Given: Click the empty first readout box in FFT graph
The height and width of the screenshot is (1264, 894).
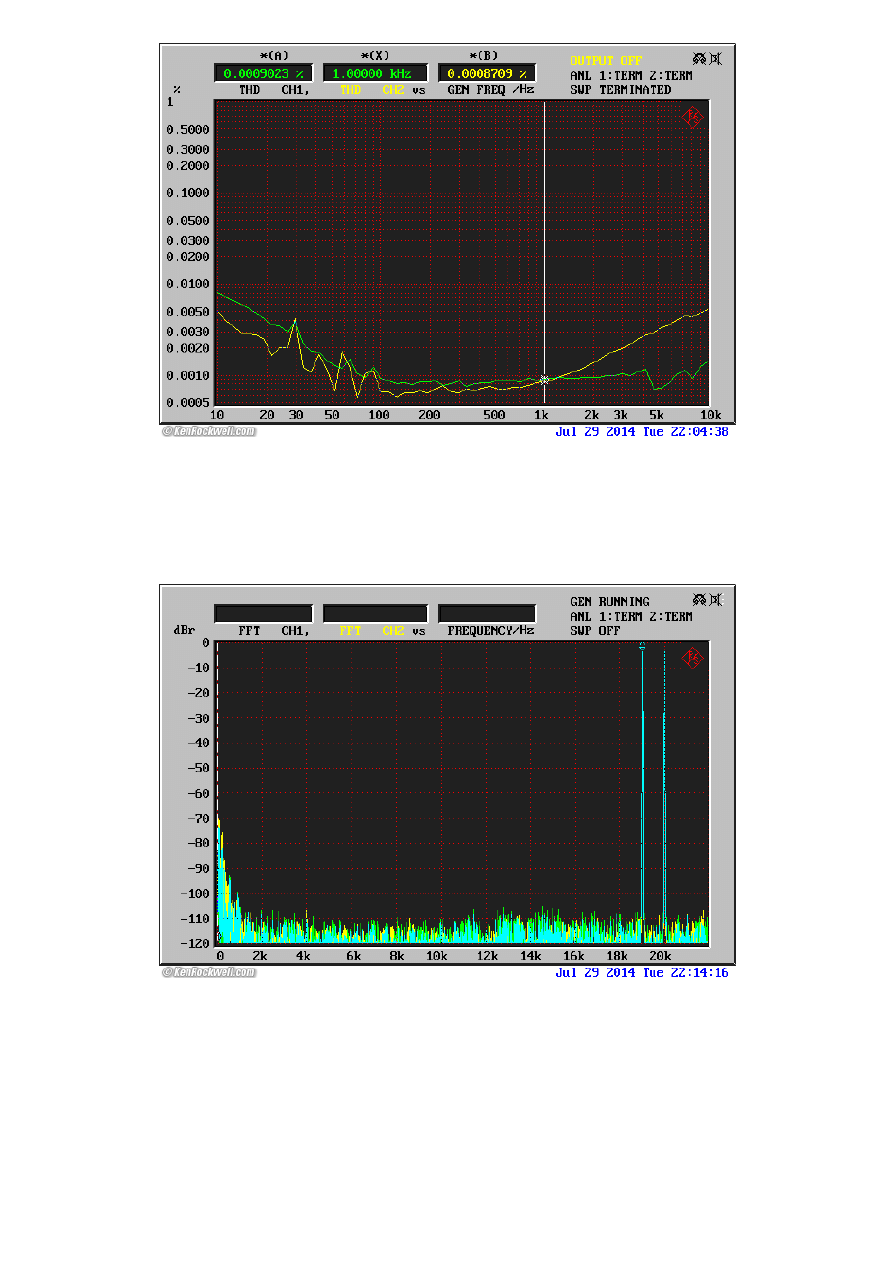Looking at the screenshot, I should tap(263, 613).
